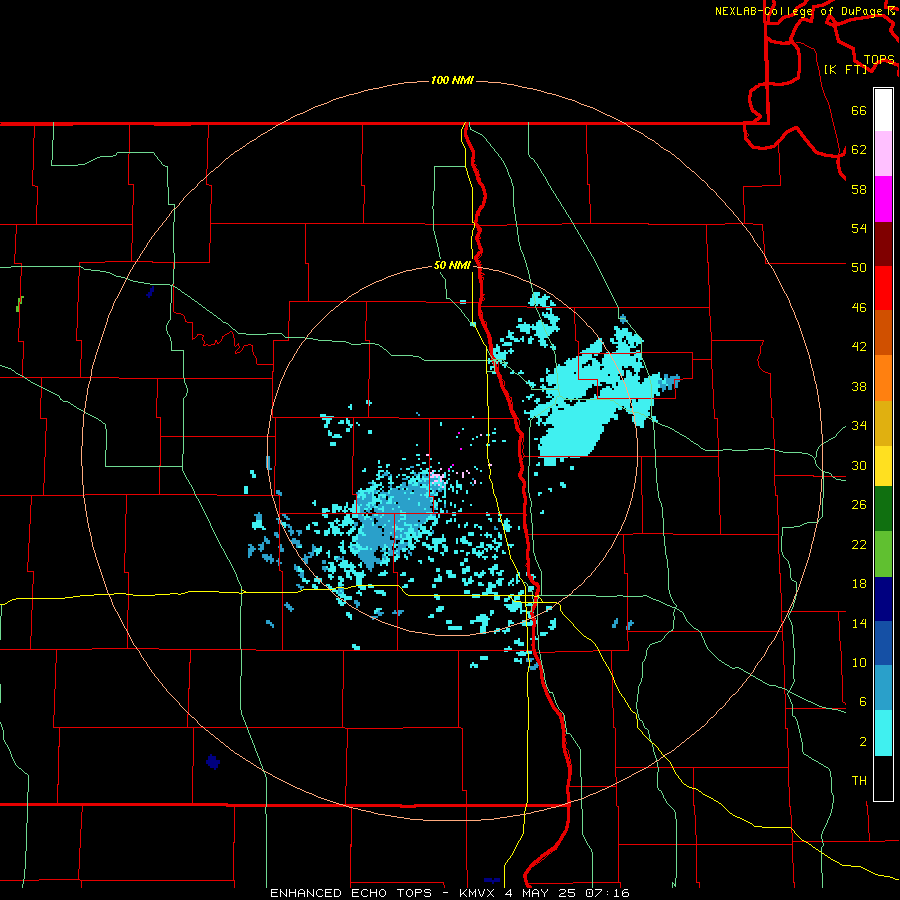Select the dark green legend swatch

pos(883,510)
